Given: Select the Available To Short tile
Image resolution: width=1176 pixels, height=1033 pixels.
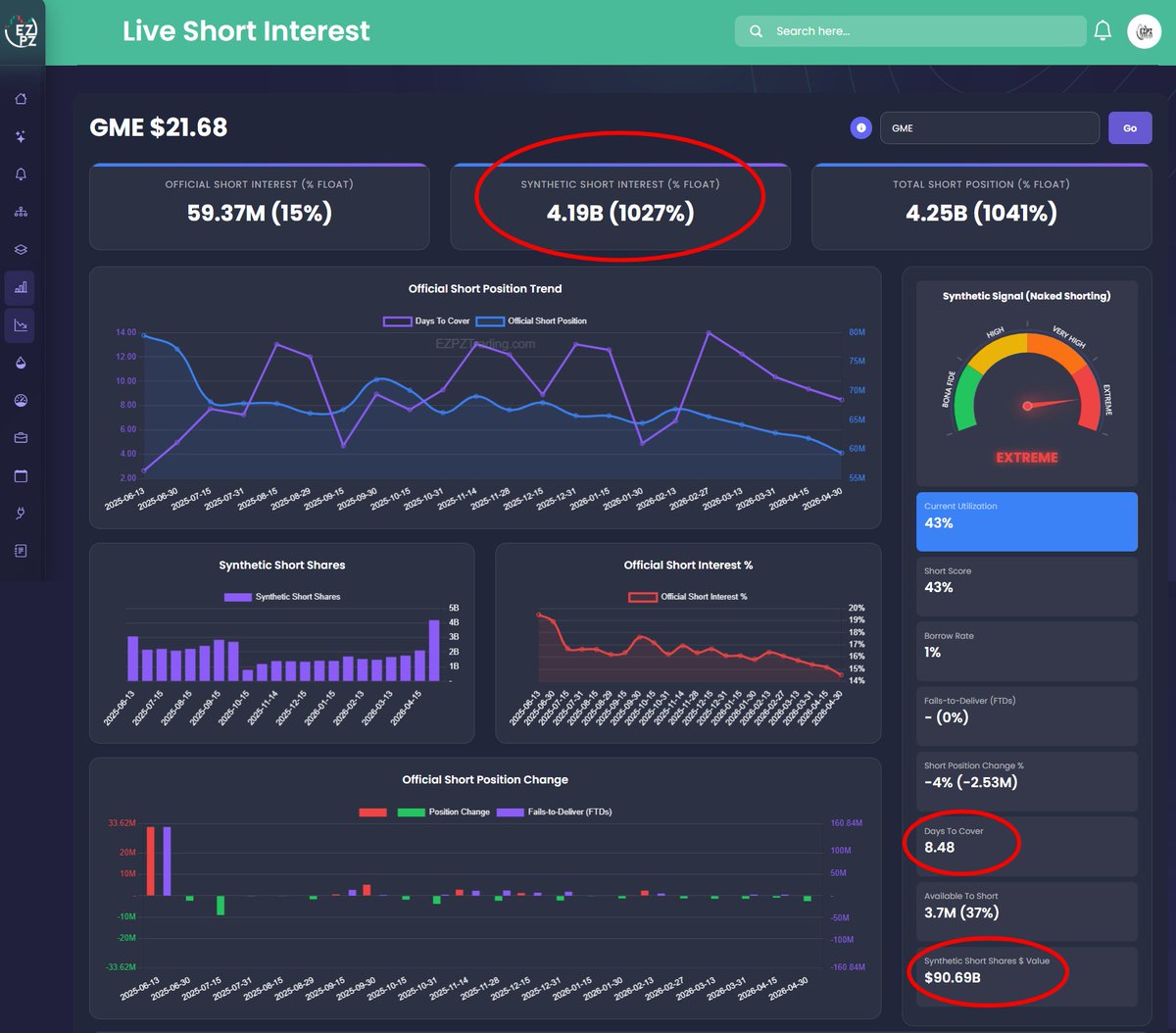Looking at the screenshot, I should (x=1027, y=910).
